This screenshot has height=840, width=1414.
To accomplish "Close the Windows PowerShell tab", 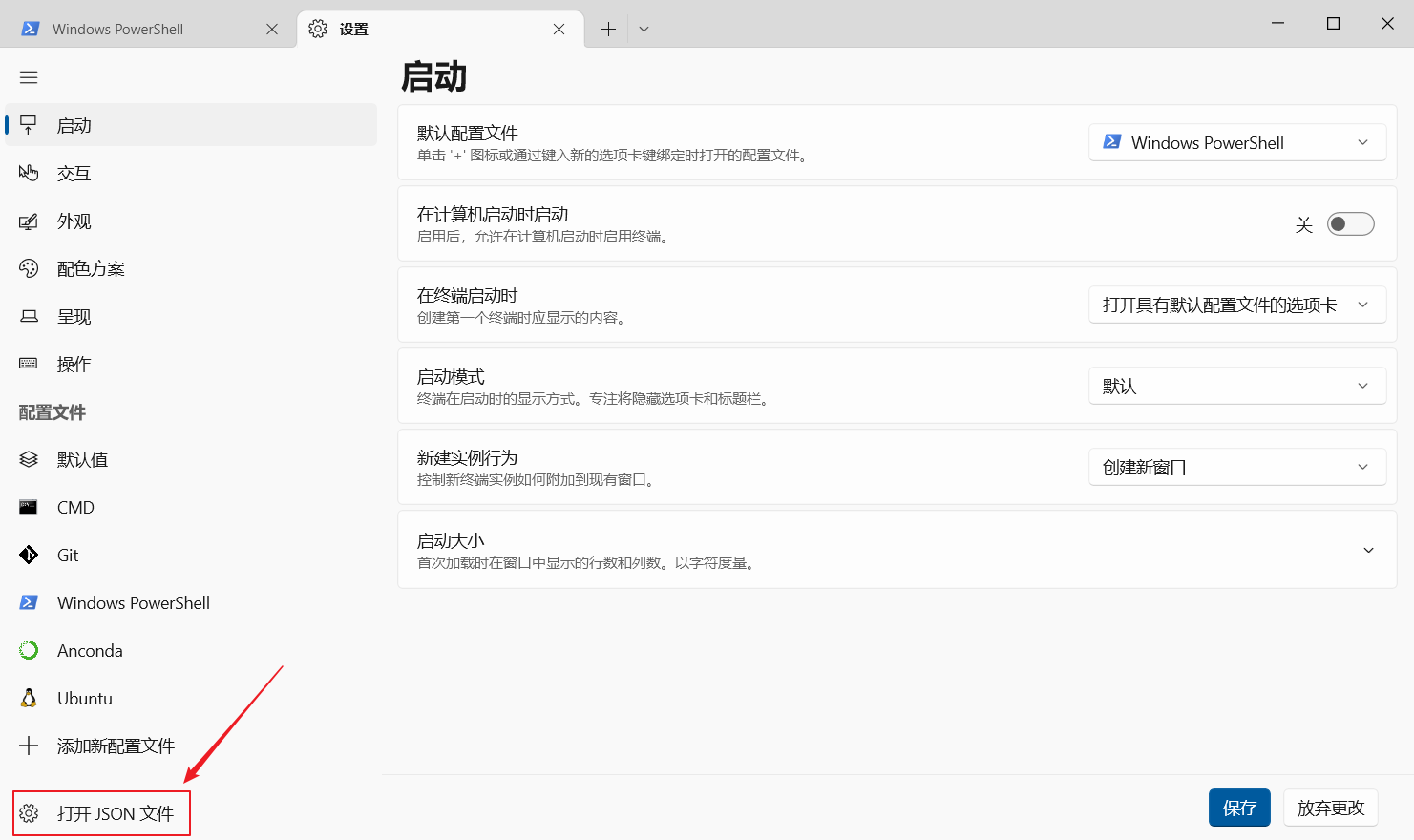I will pyautogui.click(x=272, y=29).
